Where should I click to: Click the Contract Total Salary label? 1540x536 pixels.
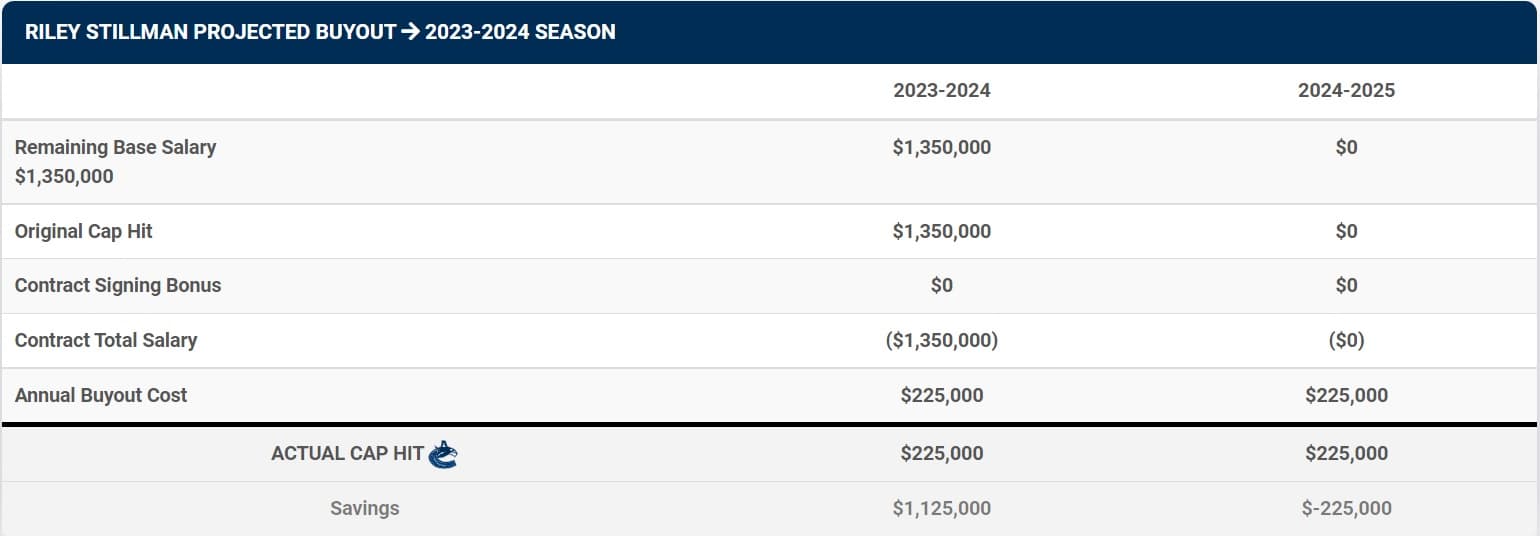tap(106, 340)
